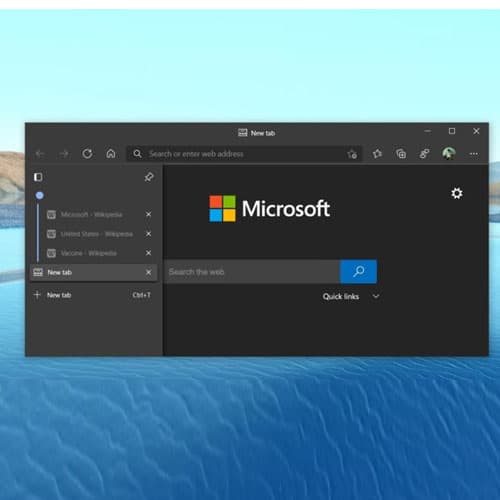Image resolution: width=500 pixels, height=500 pixels.
Task: Collapse the vertical tabs pane icon
Action: 38,177
